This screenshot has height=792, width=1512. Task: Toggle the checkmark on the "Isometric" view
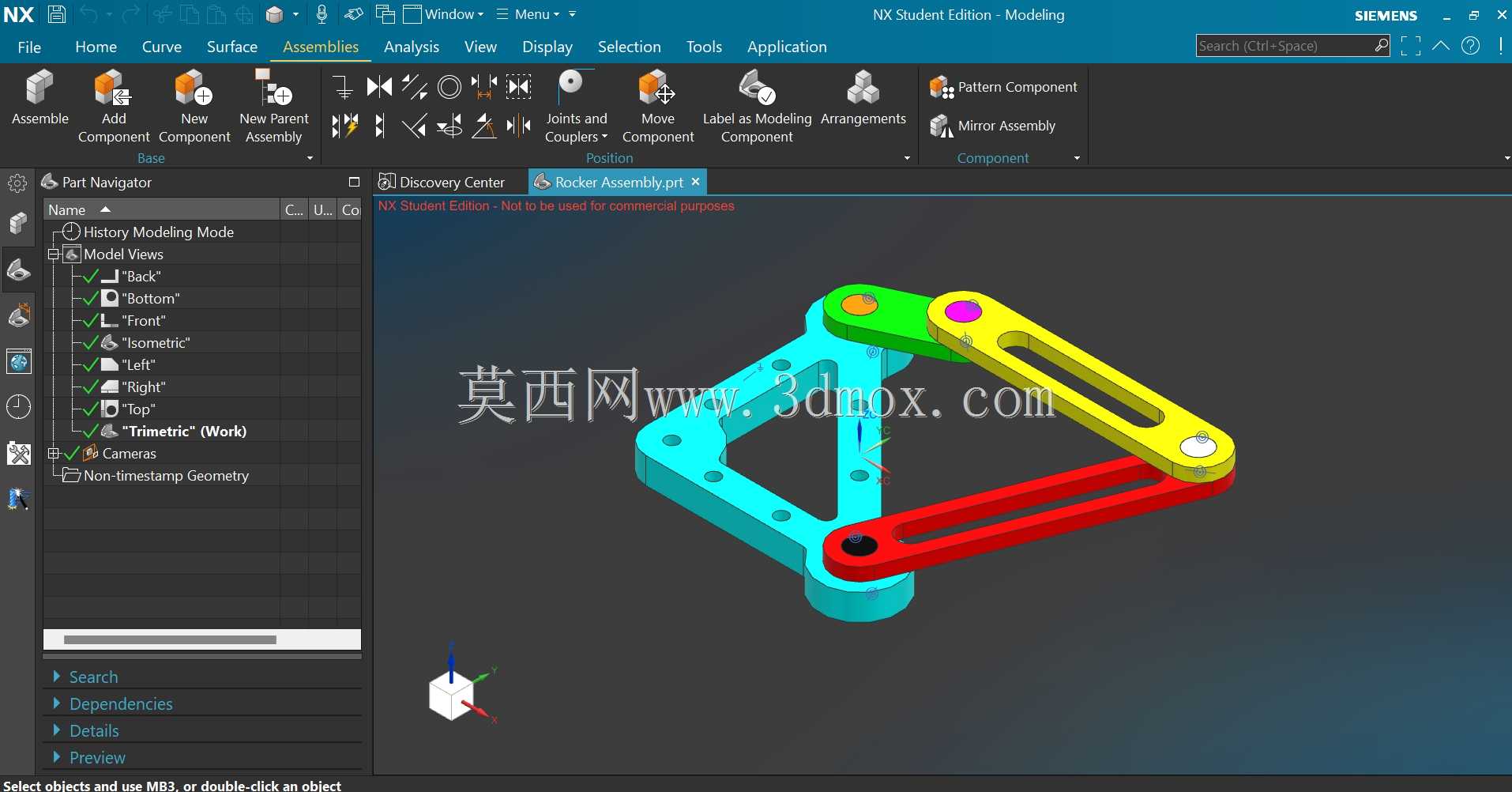pyautogui.click(x=90, y=342)
